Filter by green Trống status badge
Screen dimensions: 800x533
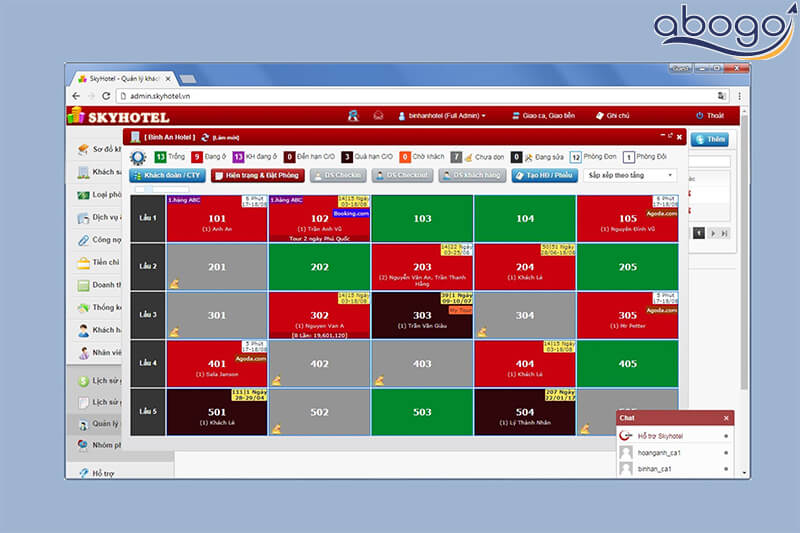click(x=160, y=157)
